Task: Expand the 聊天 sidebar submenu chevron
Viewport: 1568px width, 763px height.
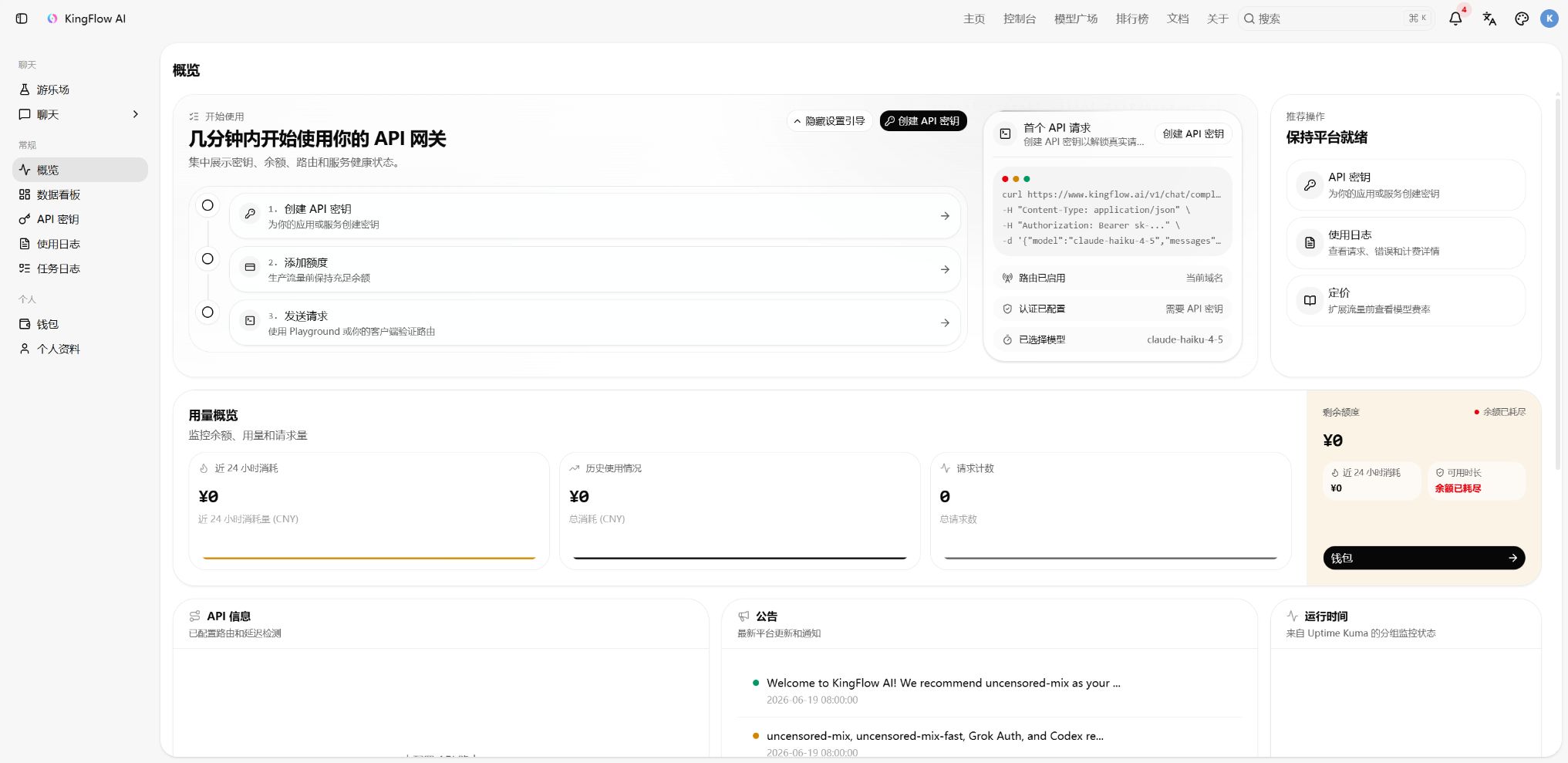Action: [x=136, y=114]
